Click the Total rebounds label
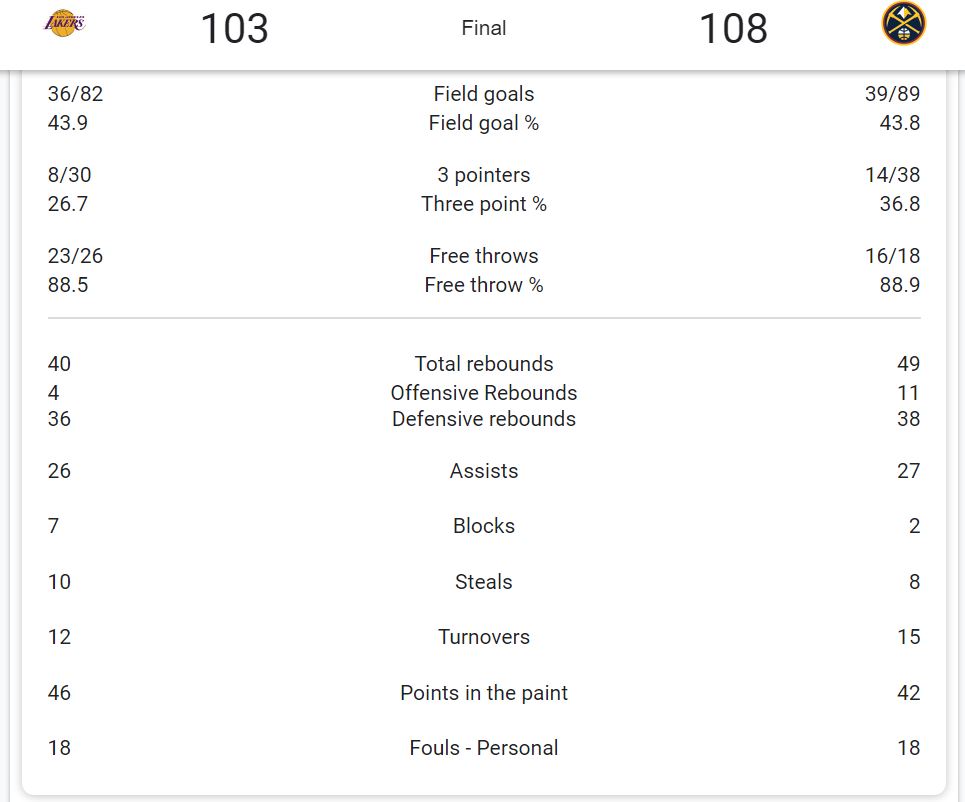 pyautogui.click(x=484, y=364)
